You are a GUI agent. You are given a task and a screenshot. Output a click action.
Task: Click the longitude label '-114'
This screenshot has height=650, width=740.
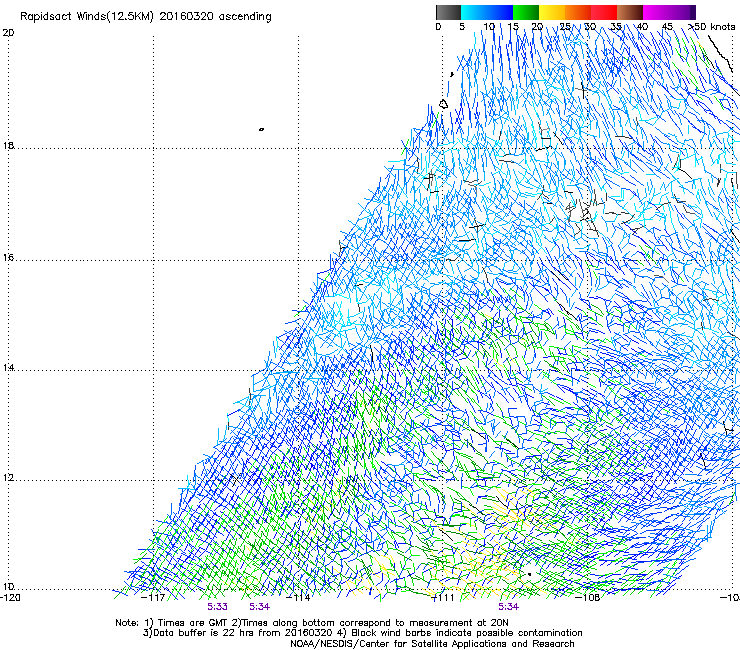coord(299,597)
